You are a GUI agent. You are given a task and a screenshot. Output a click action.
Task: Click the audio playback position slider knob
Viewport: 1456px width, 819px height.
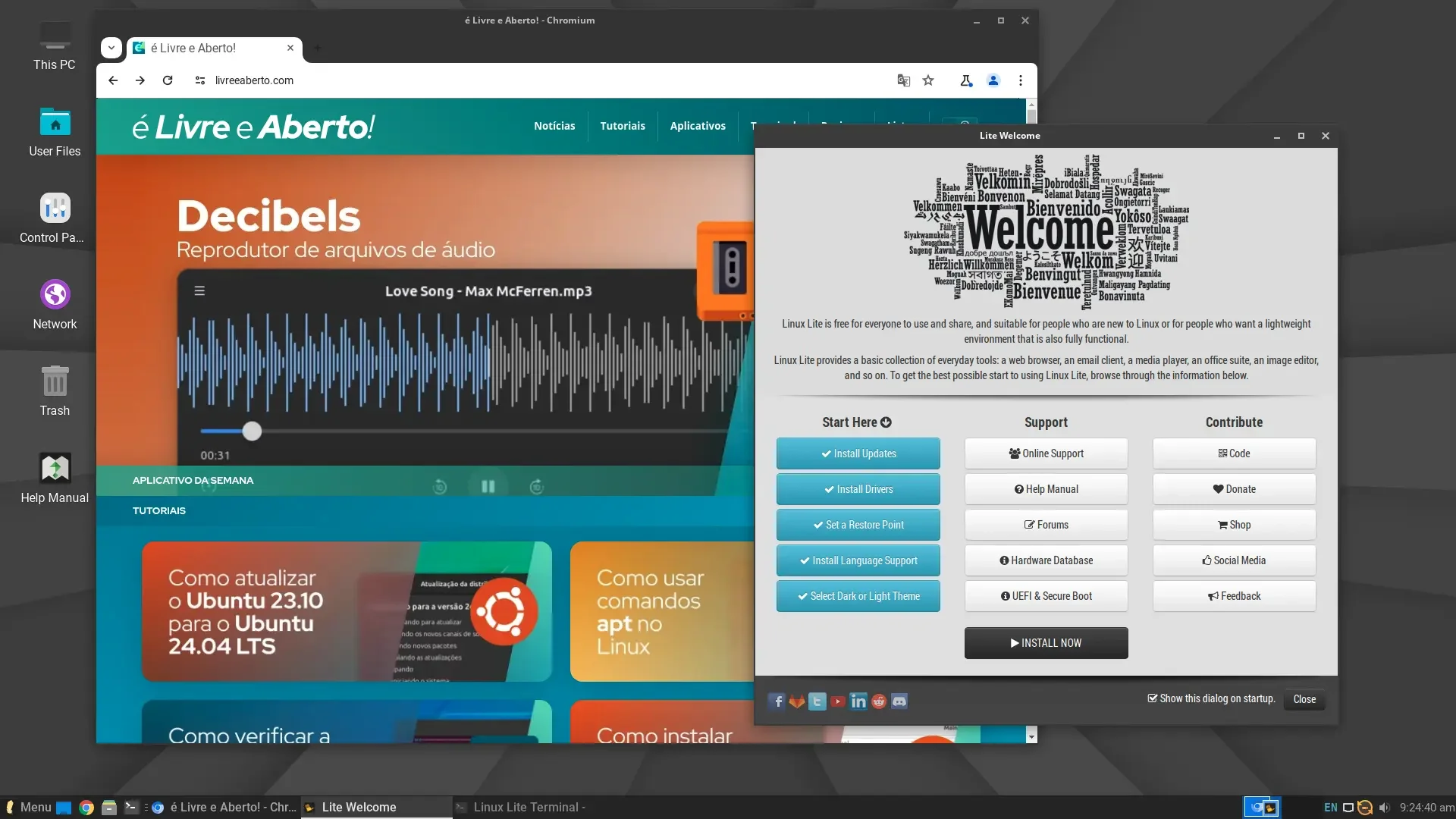click(252, 431)
